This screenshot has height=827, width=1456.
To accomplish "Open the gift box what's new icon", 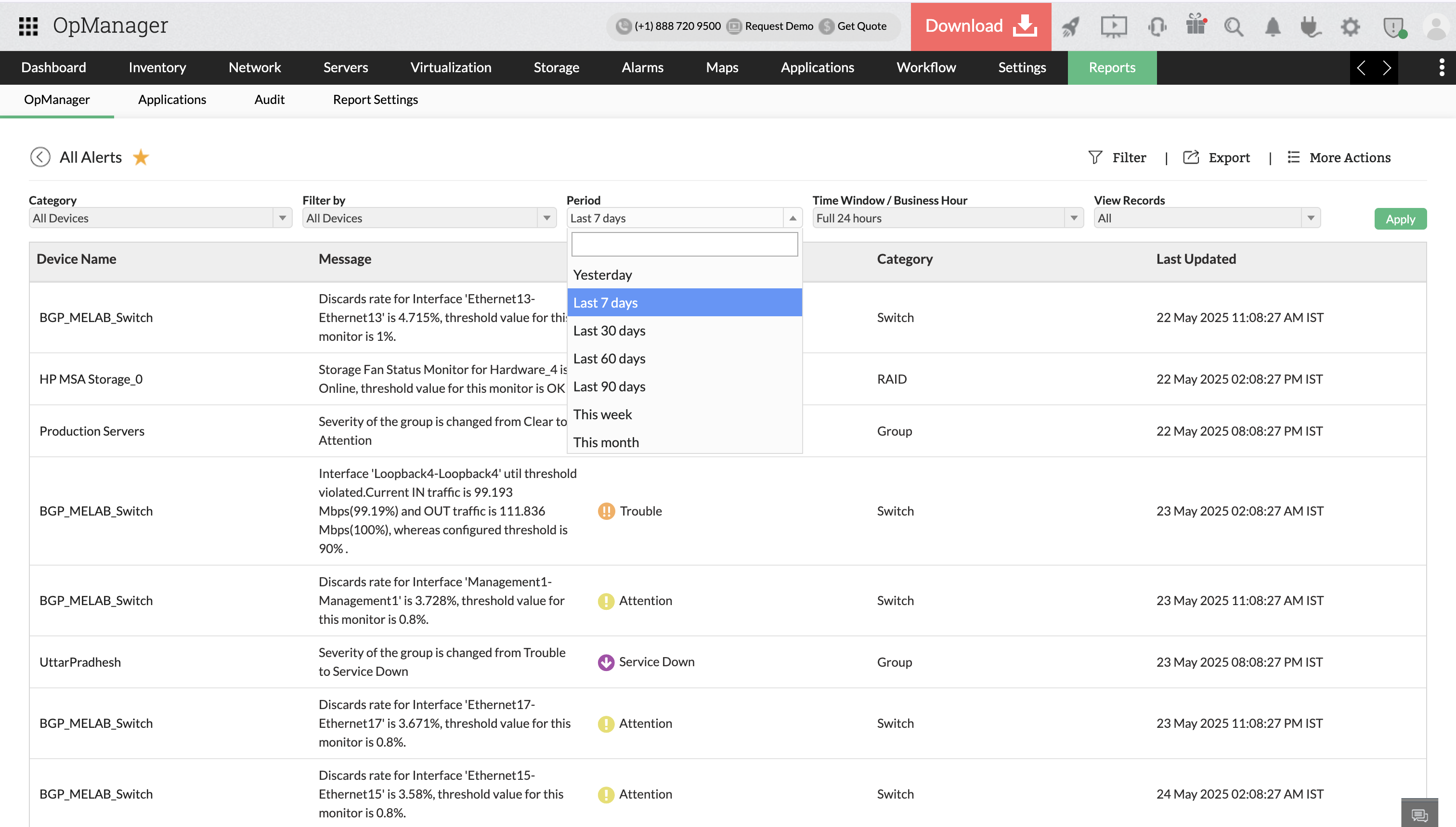I will [x=1195, y=26].
